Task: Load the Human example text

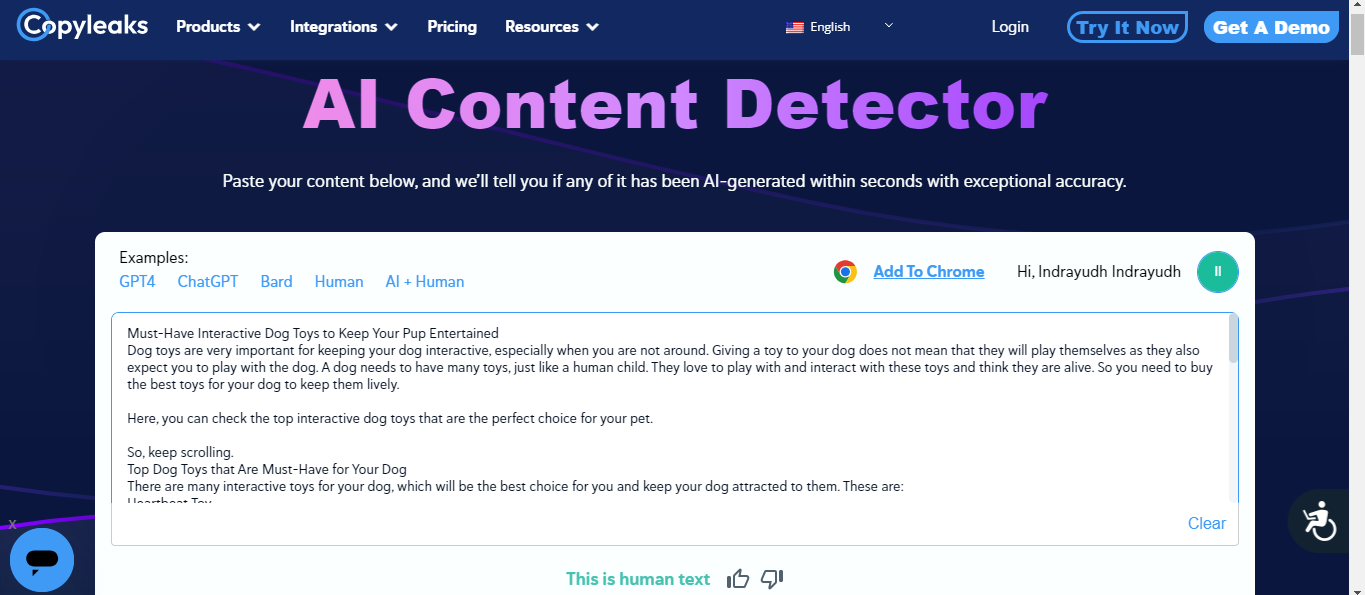Action: 339,282
